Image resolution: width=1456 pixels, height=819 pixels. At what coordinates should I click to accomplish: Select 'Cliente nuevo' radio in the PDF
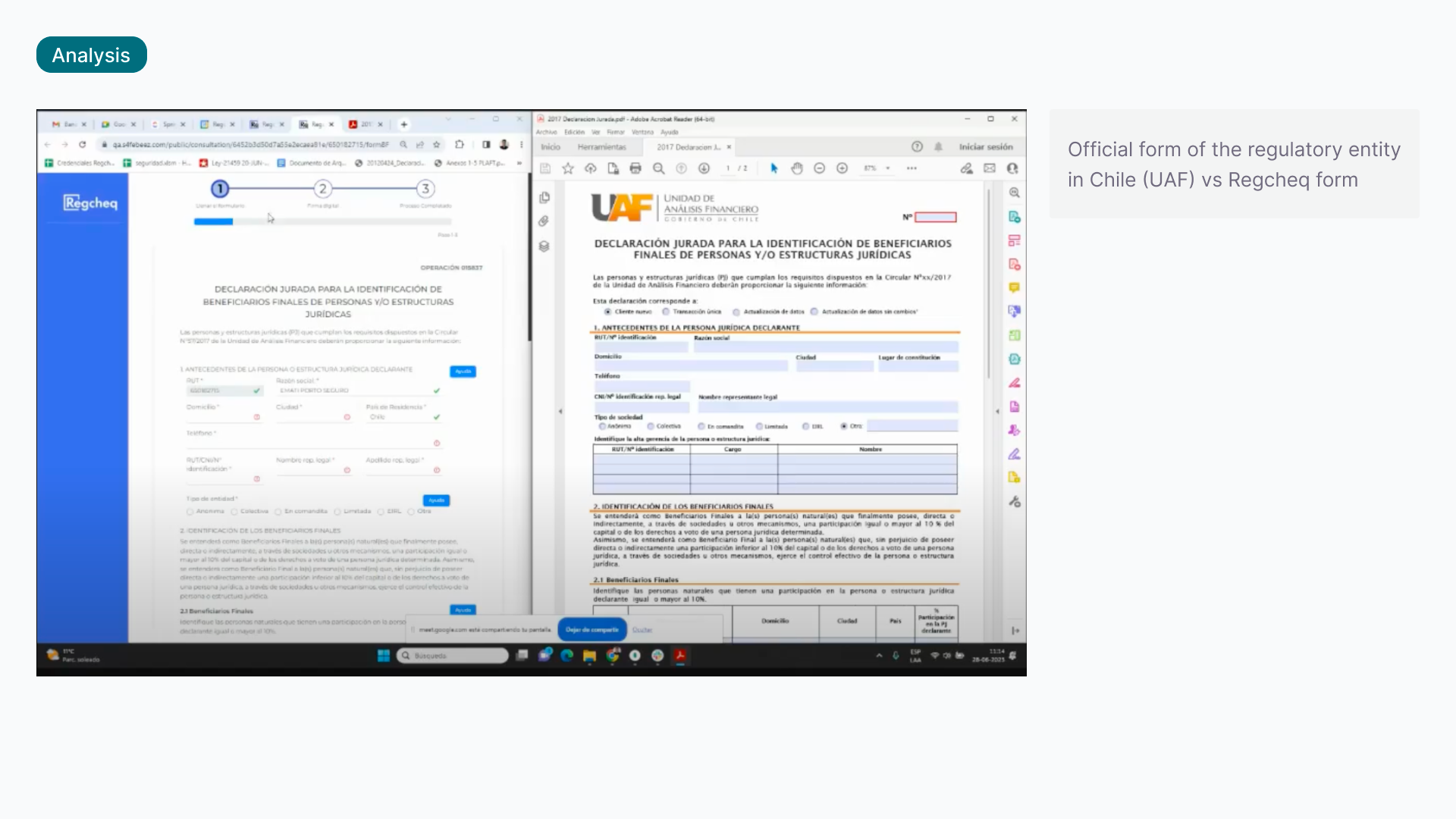coord(607,312)
